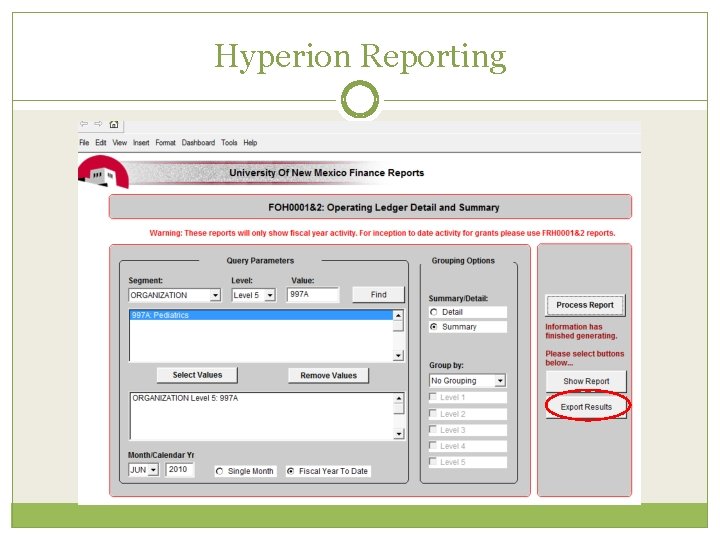Viewport: 720px width, 540px height.
Task: Click up arrow of selected values scrollbar
Action: click(x=399, y=398)
